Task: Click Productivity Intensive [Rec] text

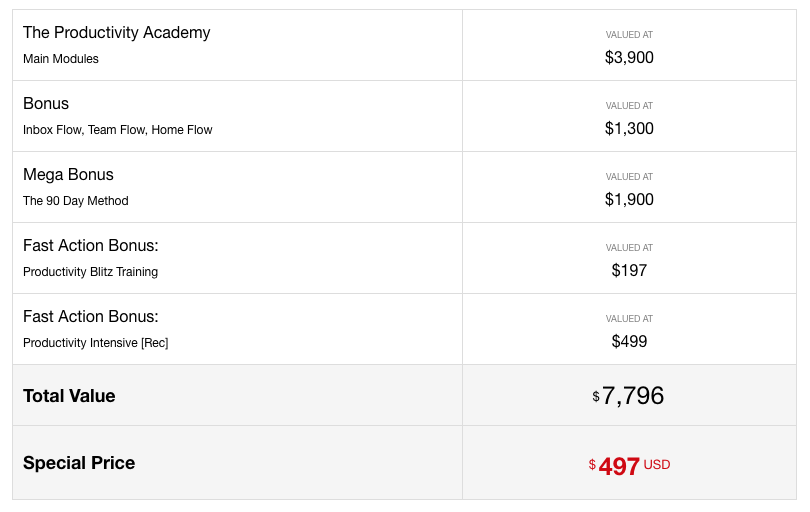Action: tap(96, 343)
